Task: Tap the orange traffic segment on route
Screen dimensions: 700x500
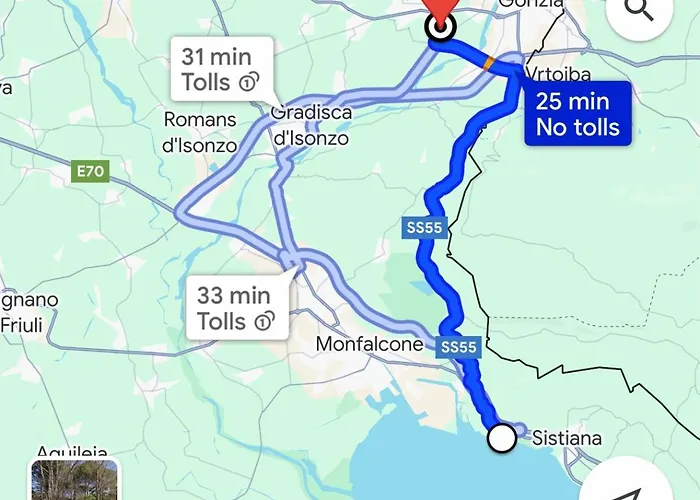Action: click(489, 63)
